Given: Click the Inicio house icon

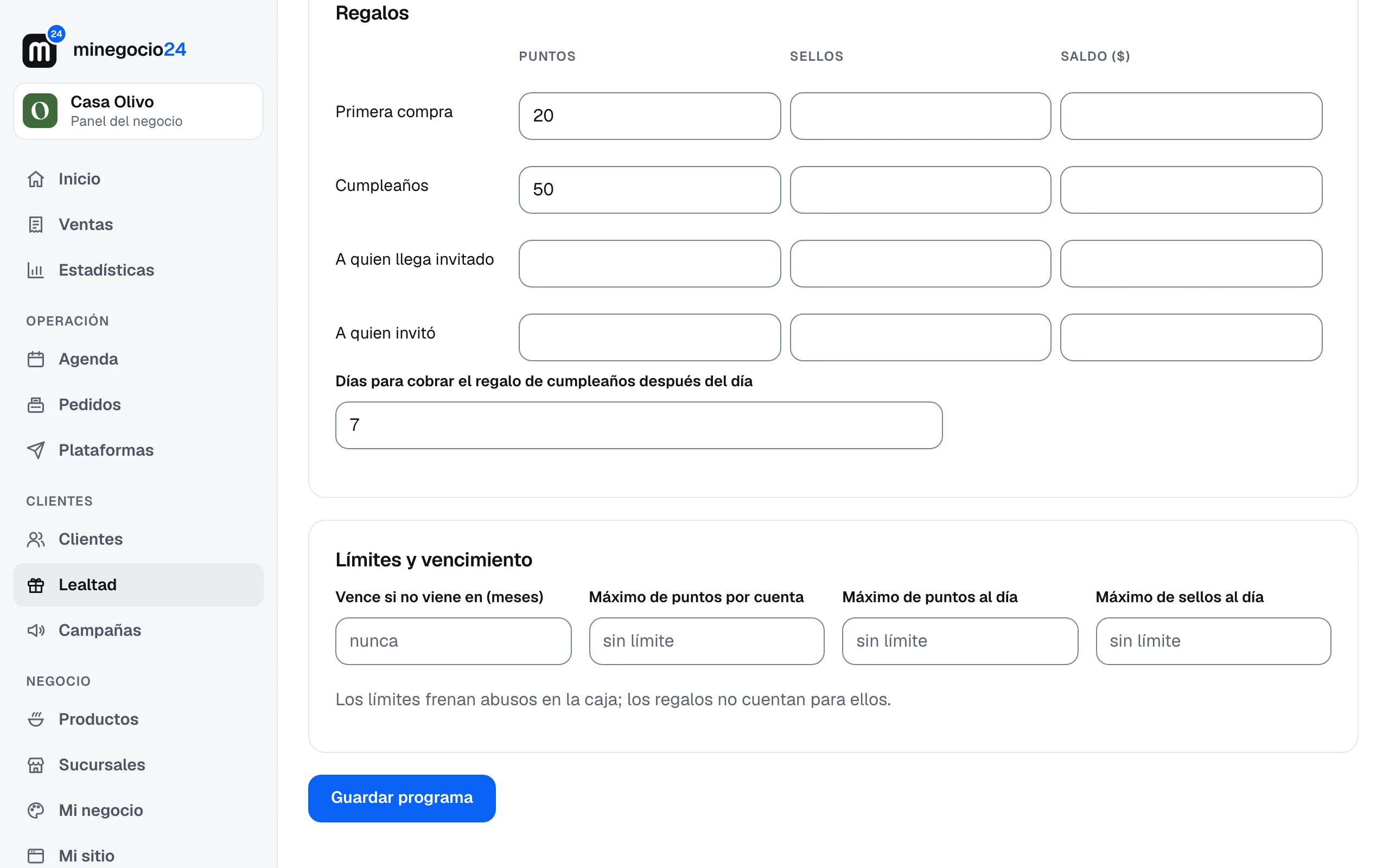Looking at the screenshot, I should (x=36, y=179).
